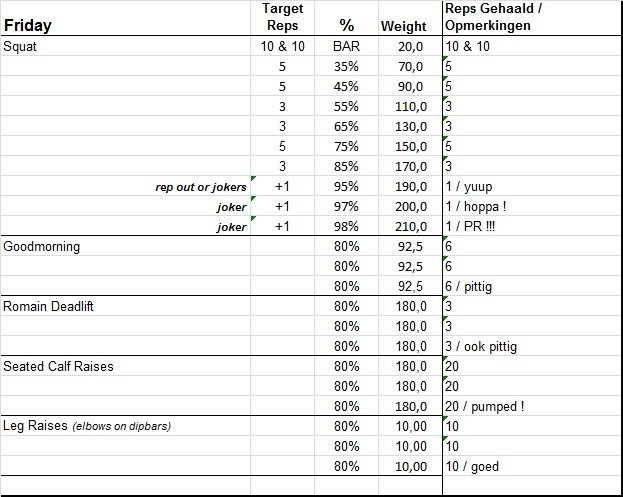Click the Reps Gehaald / Opmerkingen header
Screen dimensions: 623x497
coord(492,17)
